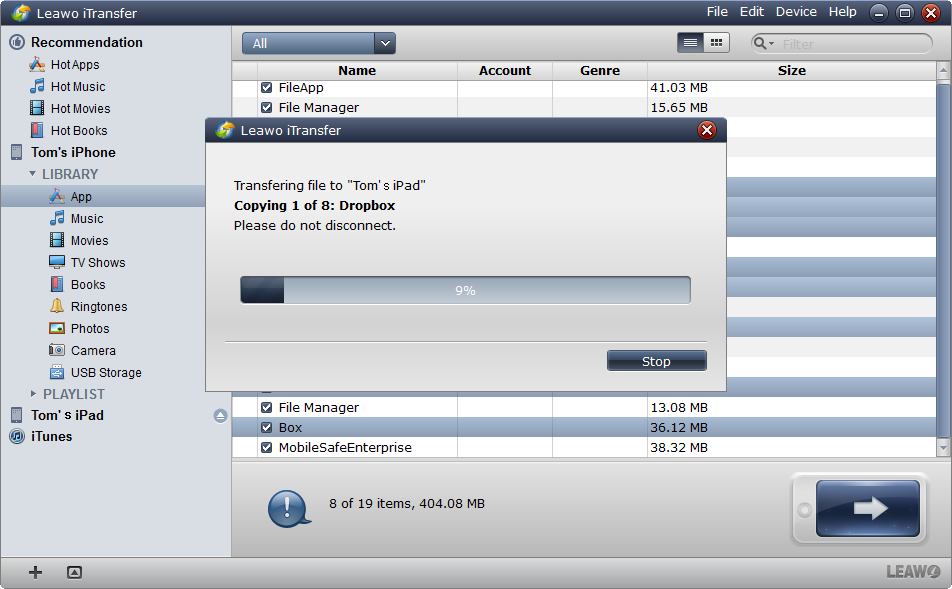Switch to list view icon
952x589 pixels.
(690, 43)
